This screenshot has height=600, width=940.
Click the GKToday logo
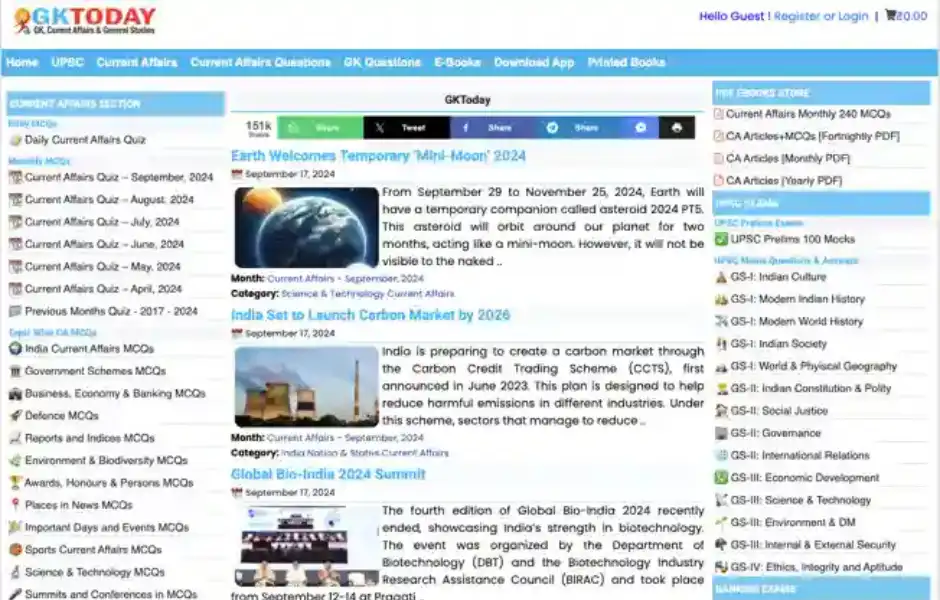(85, 20)
